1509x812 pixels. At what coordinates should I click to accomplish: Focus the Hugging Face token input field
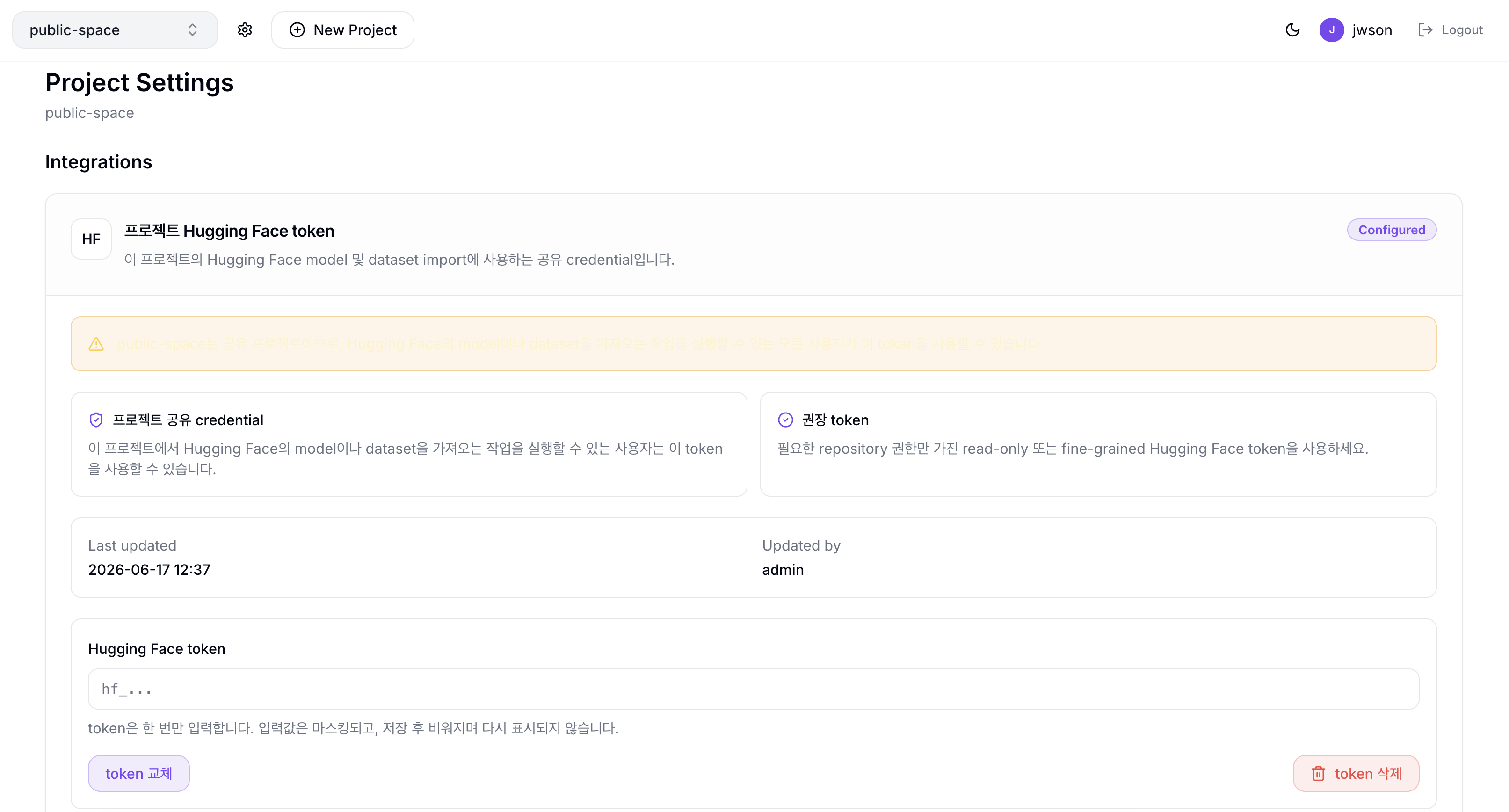pos(753,689)
